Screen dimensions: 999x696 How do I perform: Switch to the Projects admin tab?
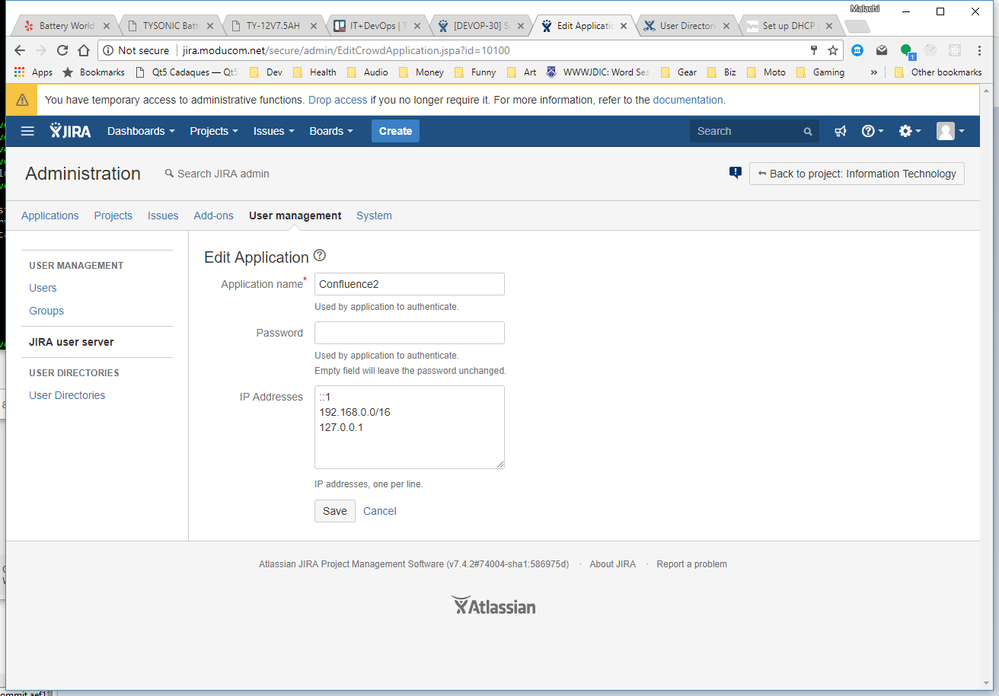click(113, 215)
